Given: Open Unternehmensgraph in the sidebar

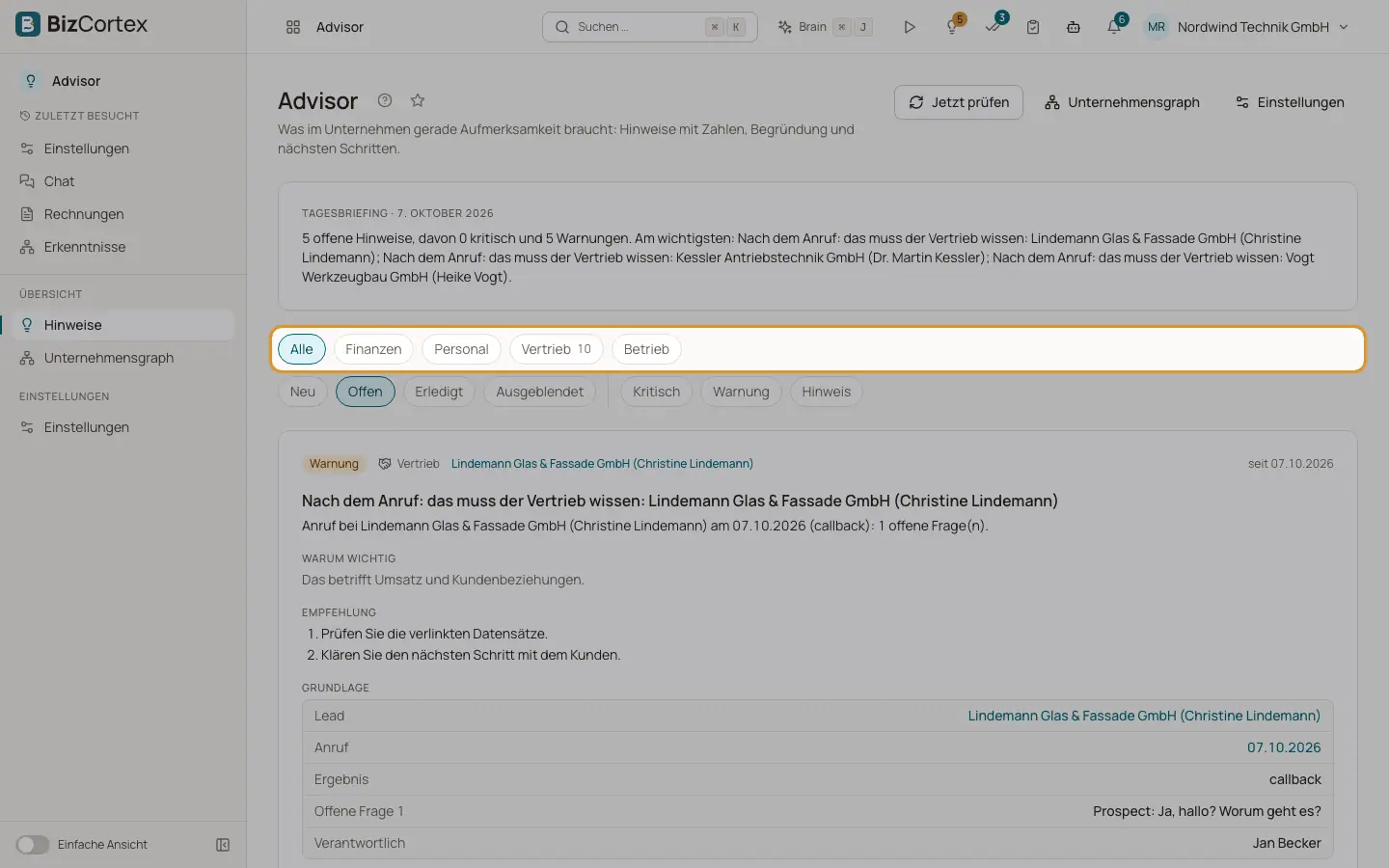Looking at the screenshot, I should click(x=123, y=358).
